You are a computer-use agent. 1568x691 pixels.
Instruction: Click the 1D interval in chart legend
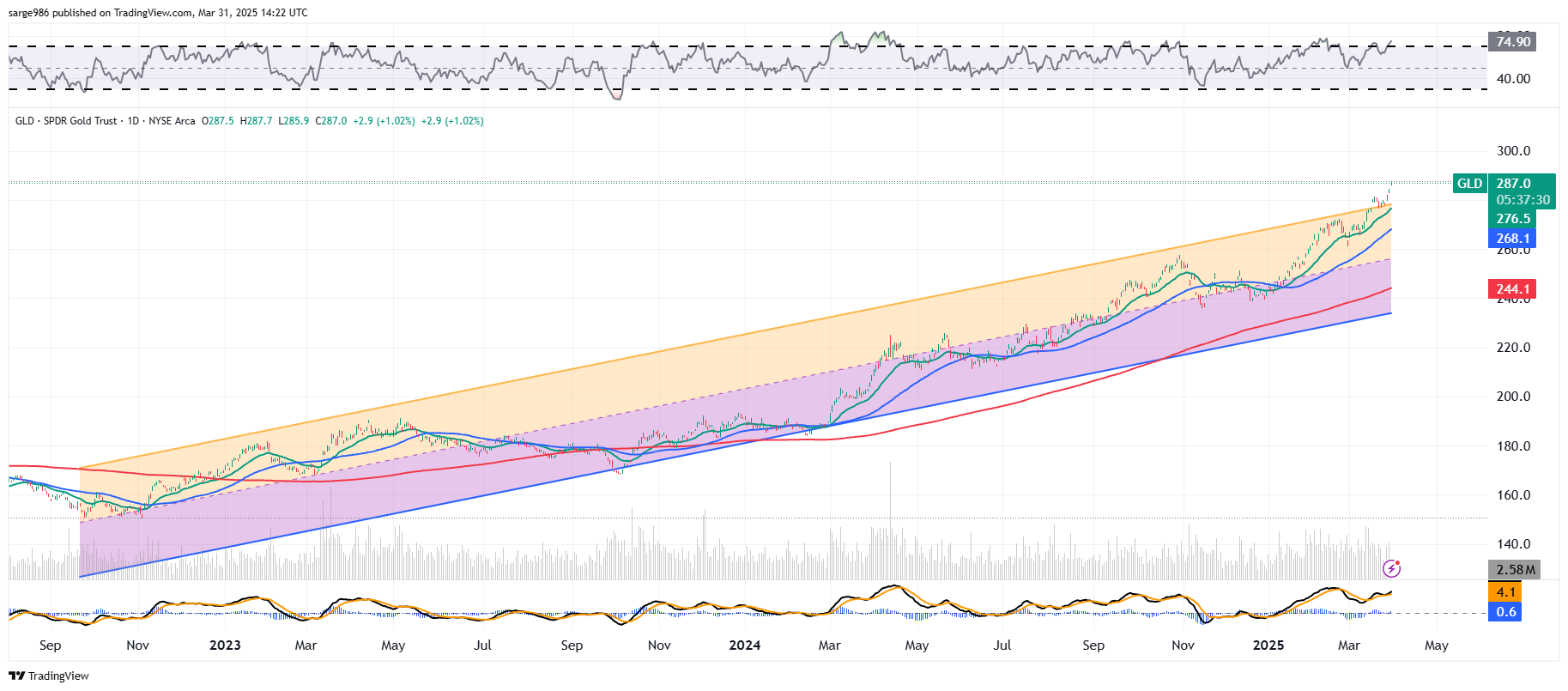point(133,121)
